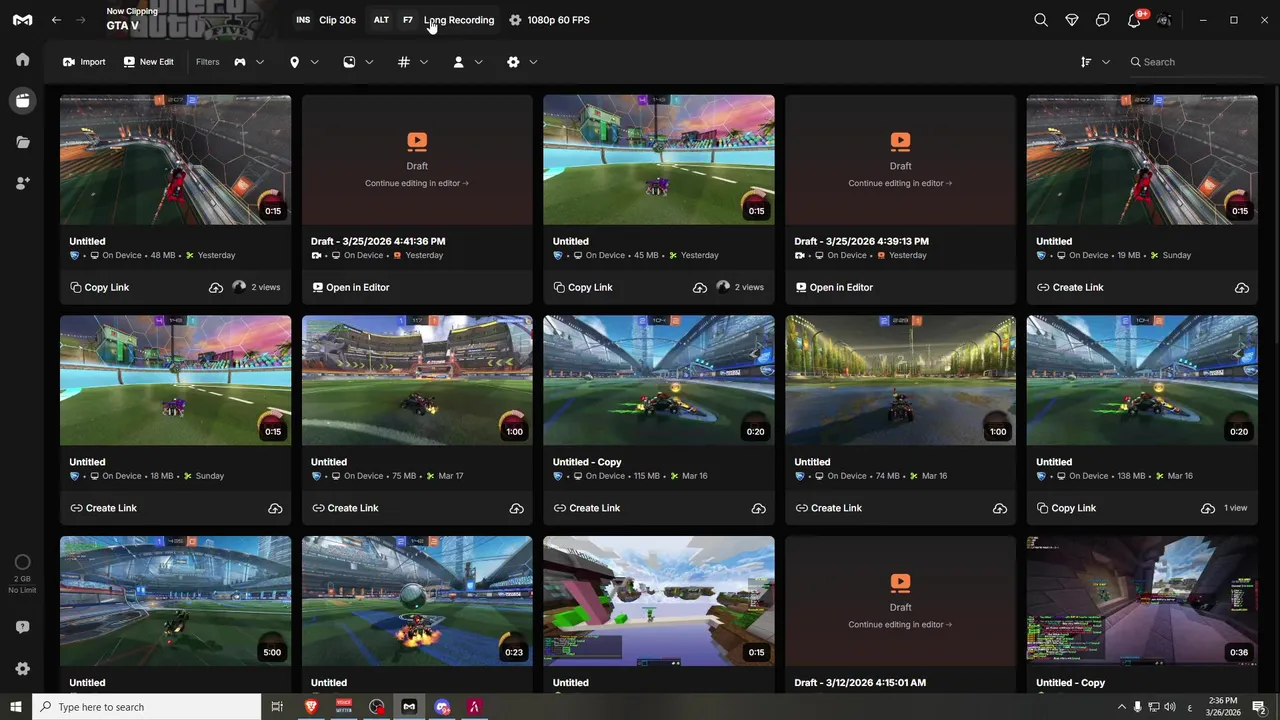Open Discord from the taskbar
Image resolution: width=1280 pixels, height=720 pixels.
[x=442, y=707]
